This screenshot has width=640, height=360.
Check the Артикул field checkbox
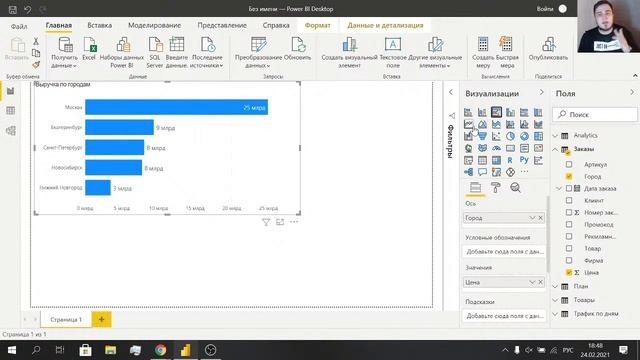pos(569,164)
